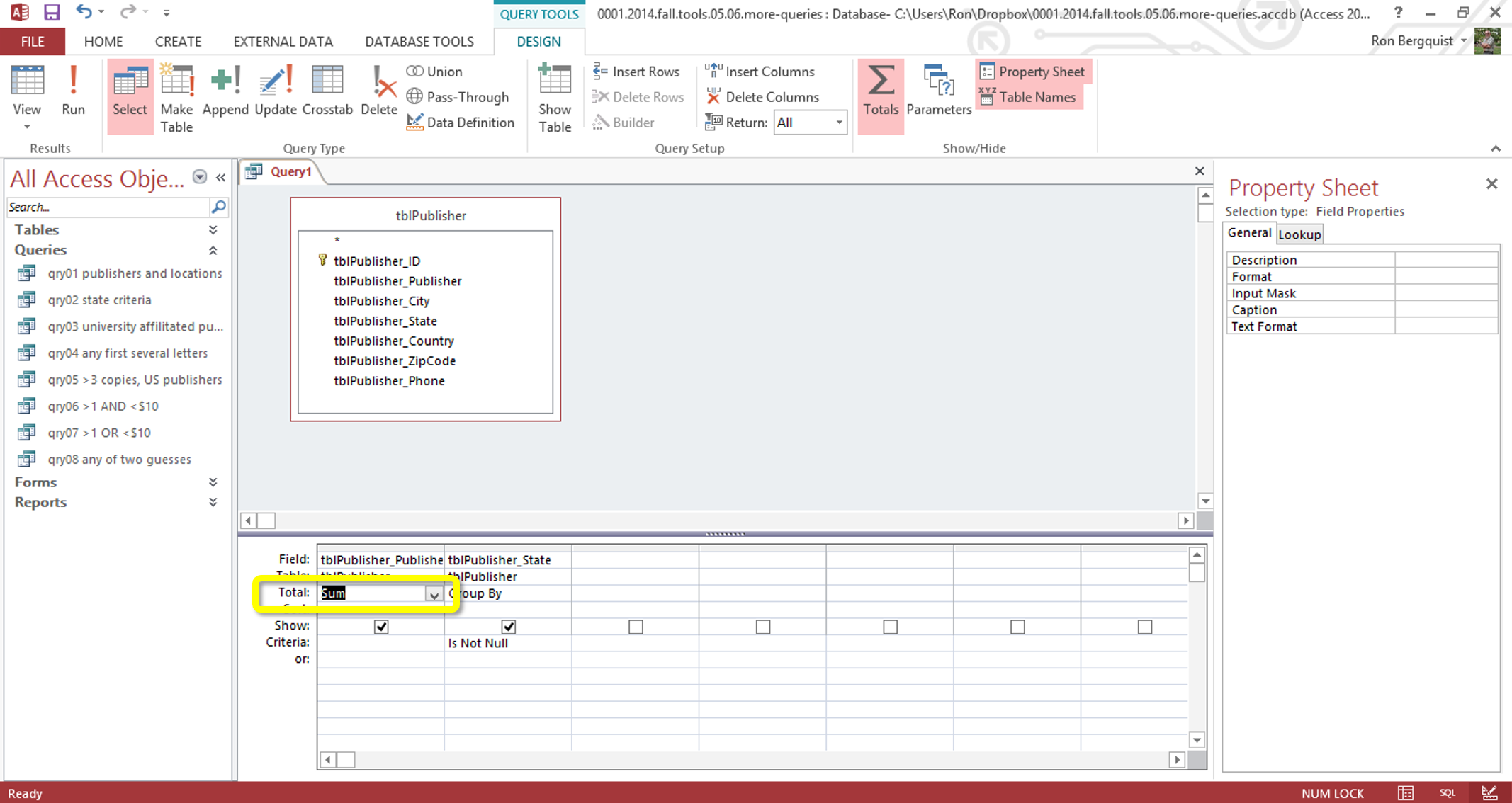Switch to SQL view in status bar
The height and width of the screenshot is (803, 1512).
pos(1447,793)
